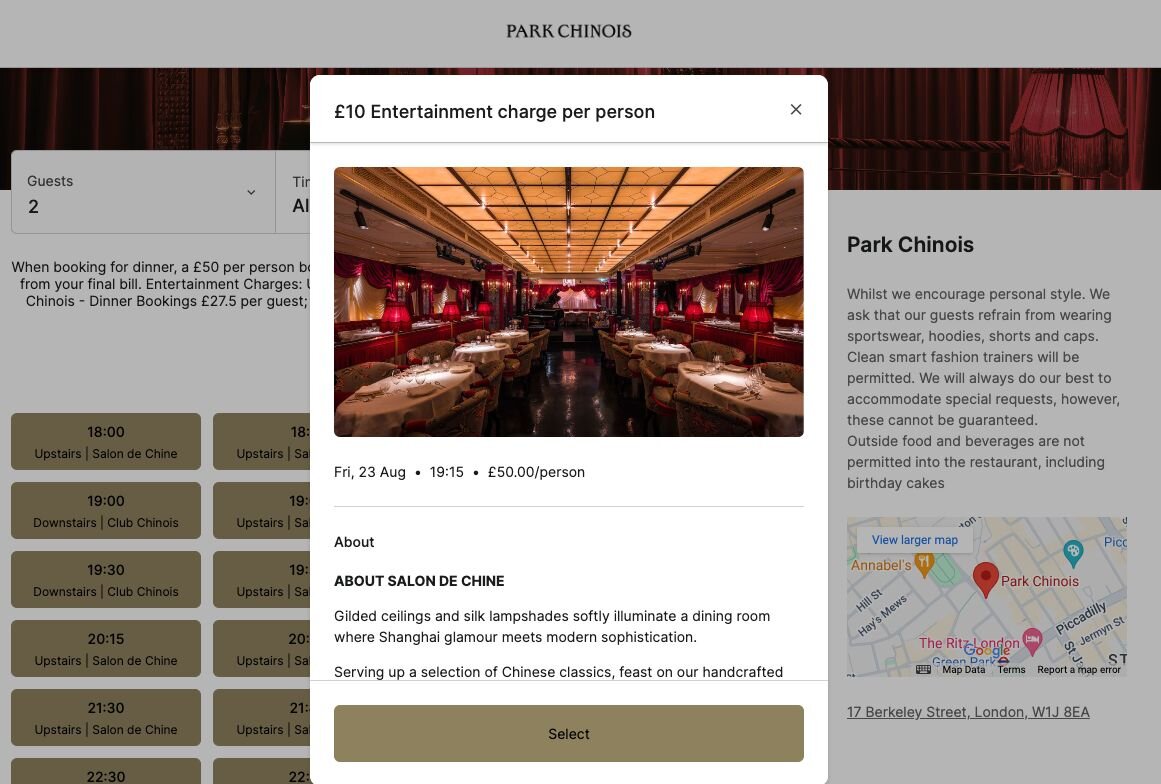Click the Salon de Chine dining room photo
Image resolution: width=1161 pixels, height=784 pixels.
[x=569, y=302]
